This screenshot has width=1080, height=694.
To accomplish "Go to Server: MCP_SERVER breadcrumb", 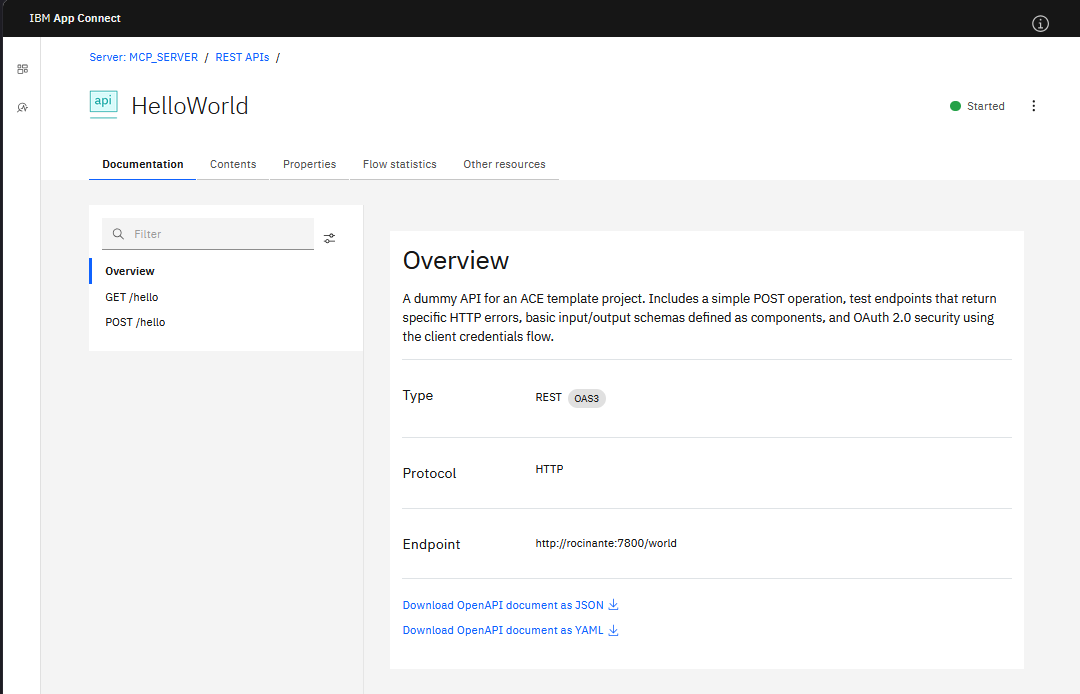I will (143, 57).
